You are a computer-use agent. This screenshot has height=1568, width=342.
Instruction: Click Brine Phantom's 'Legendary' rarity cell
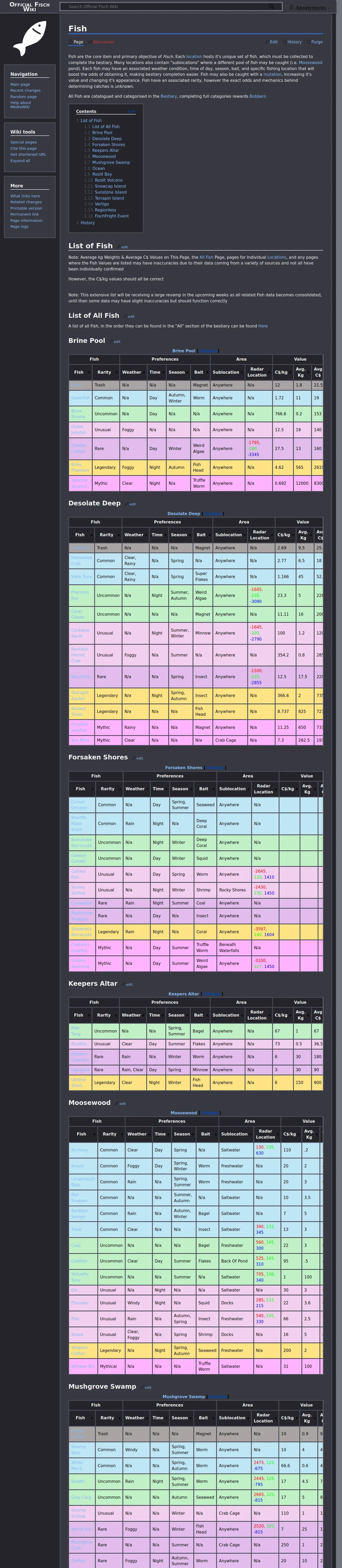pyautogui.click(x=106, y=468)
